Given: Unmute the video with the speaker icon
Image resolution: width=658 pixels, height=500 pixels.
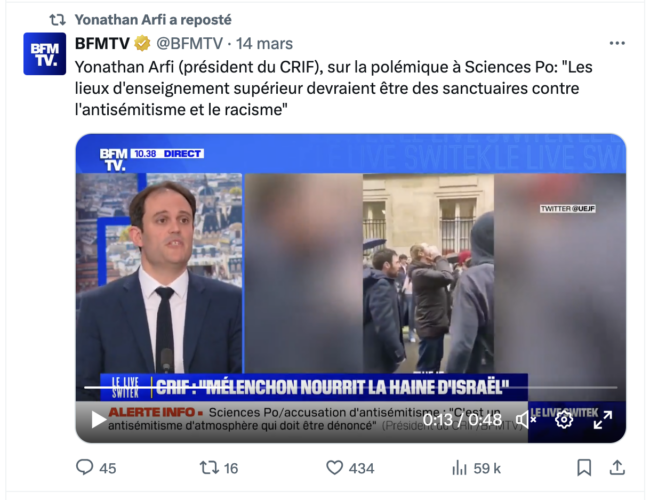Looking at the screenshot, I should coord(526,419).
